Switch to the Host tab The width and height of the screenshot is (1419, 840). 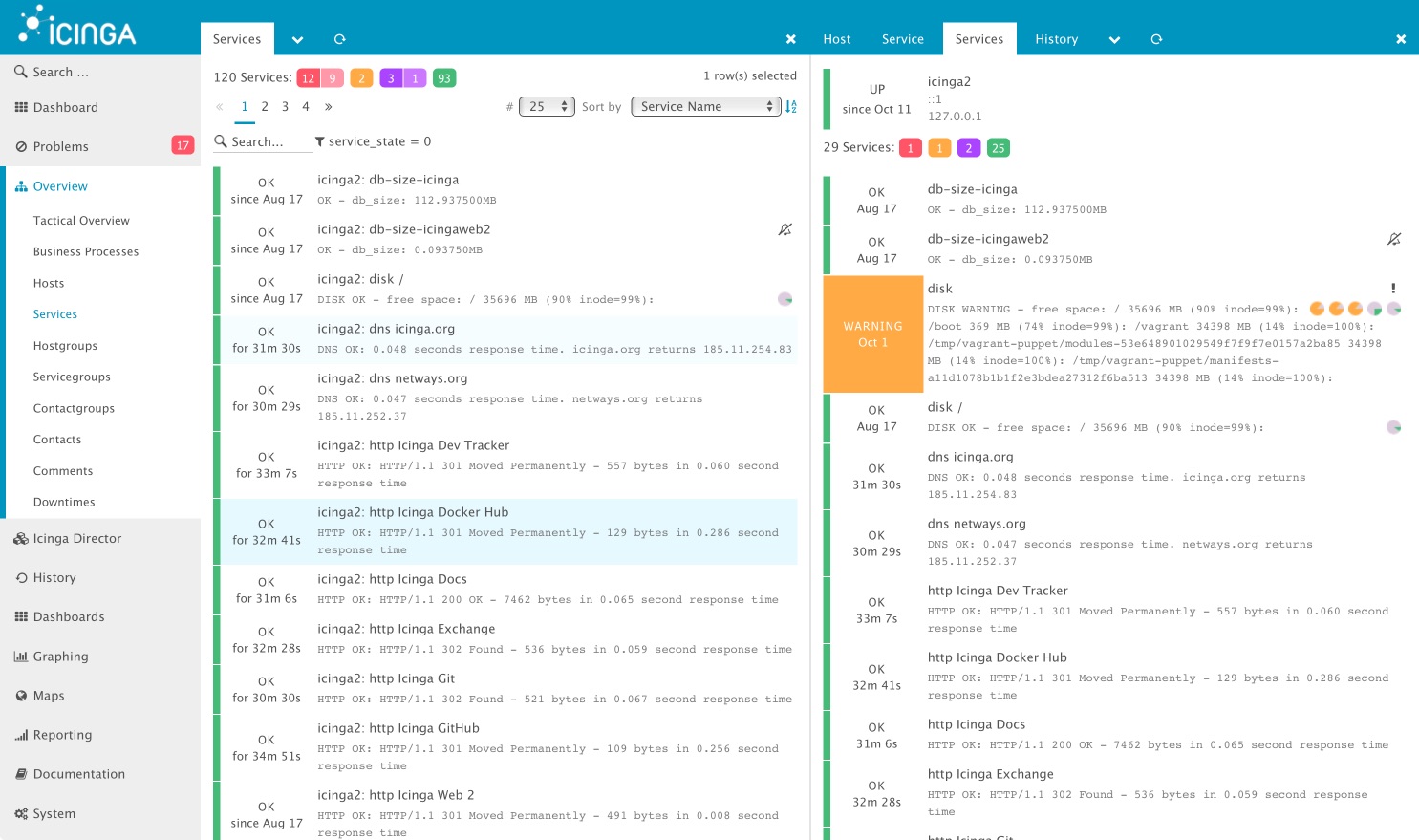click(836, 39)
